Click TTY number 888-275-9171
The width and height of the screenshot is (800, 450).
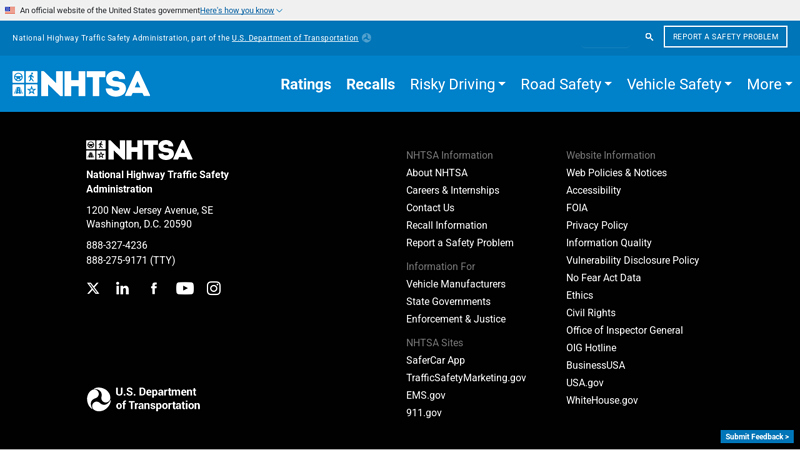131,260
